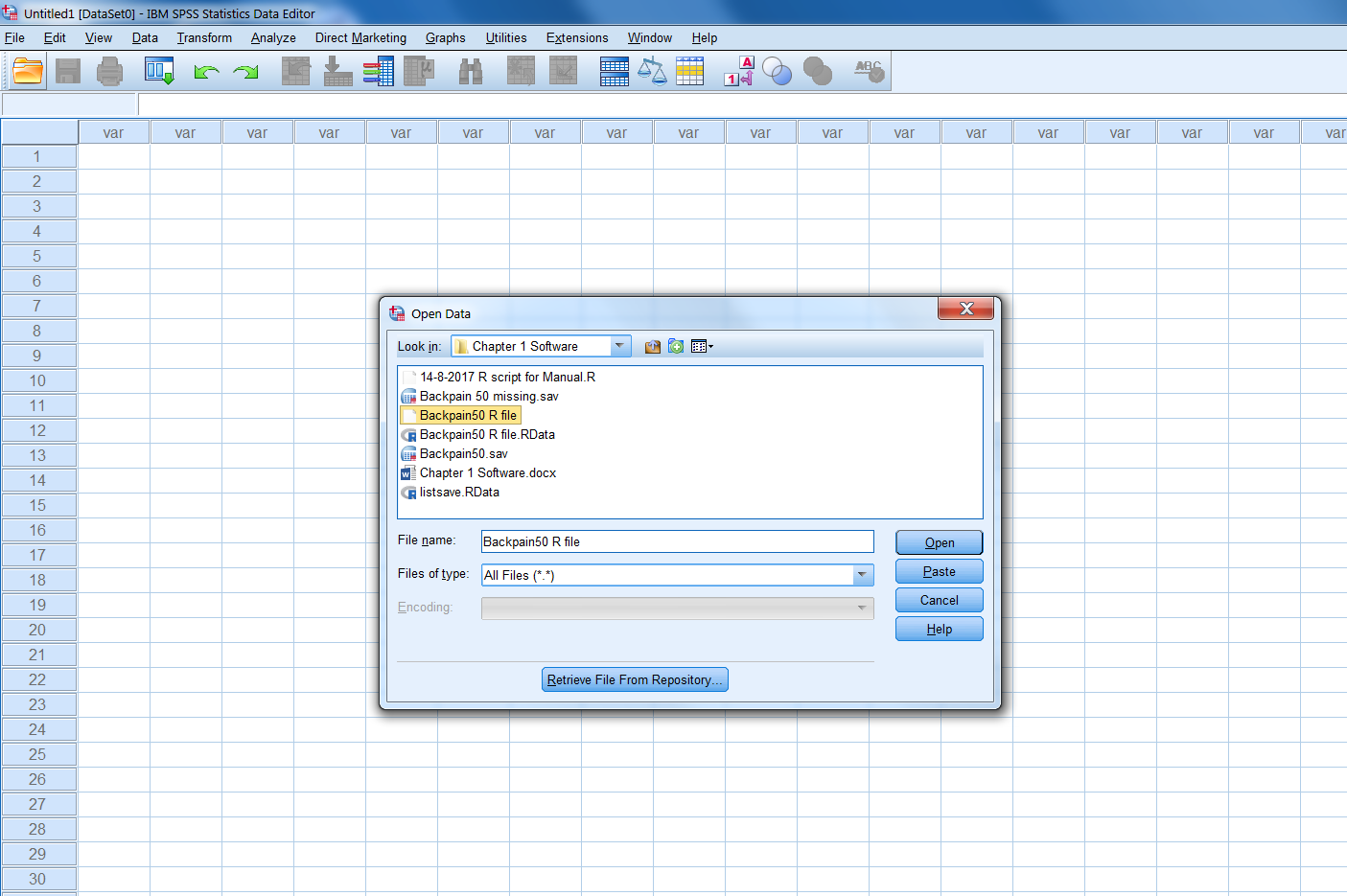Select the Backpain50.sav file
Screen dimensions: 1347x896
coord(463,454)
